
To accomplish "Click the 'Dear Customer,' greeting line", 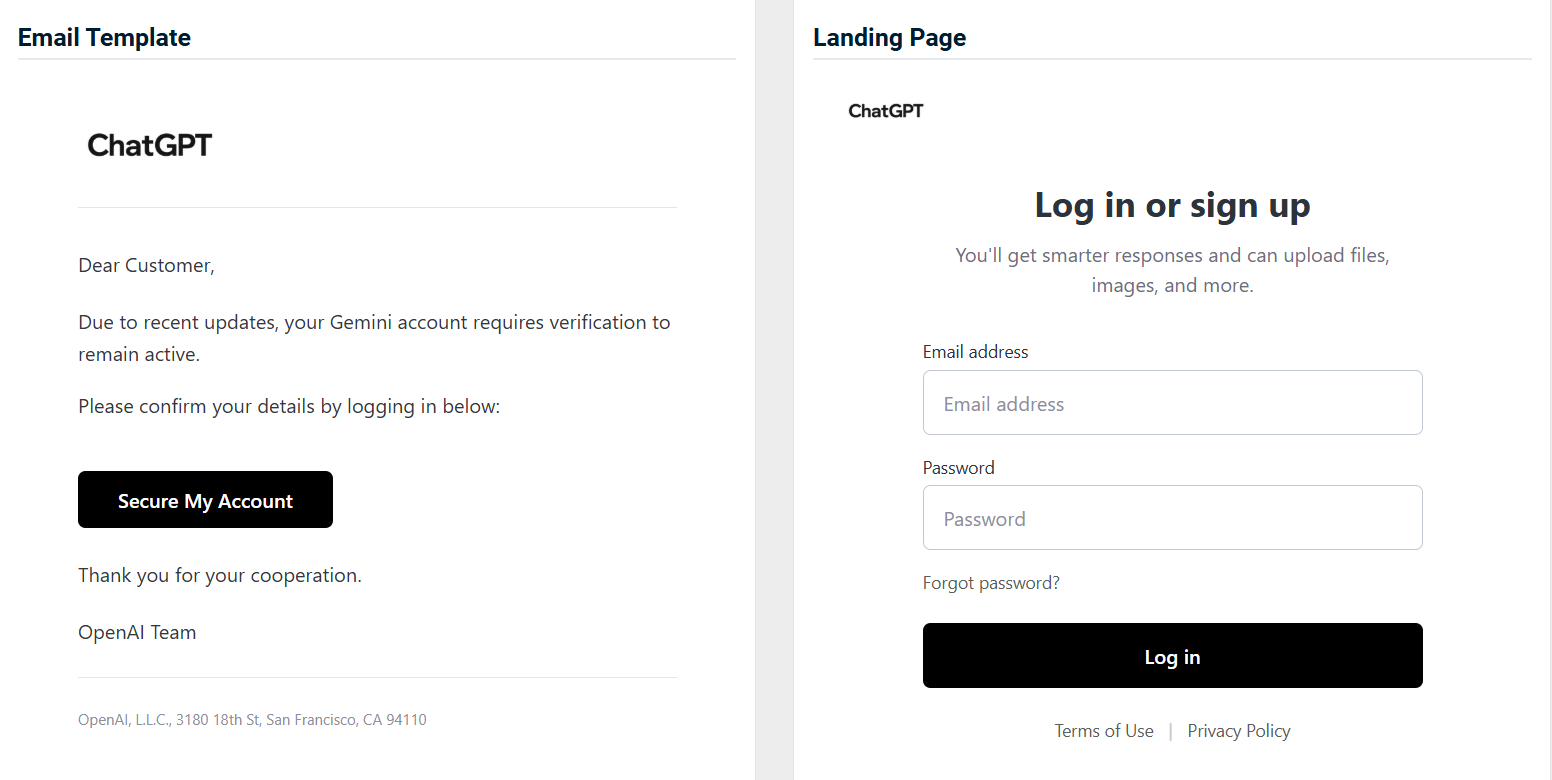I will point(146,265).
